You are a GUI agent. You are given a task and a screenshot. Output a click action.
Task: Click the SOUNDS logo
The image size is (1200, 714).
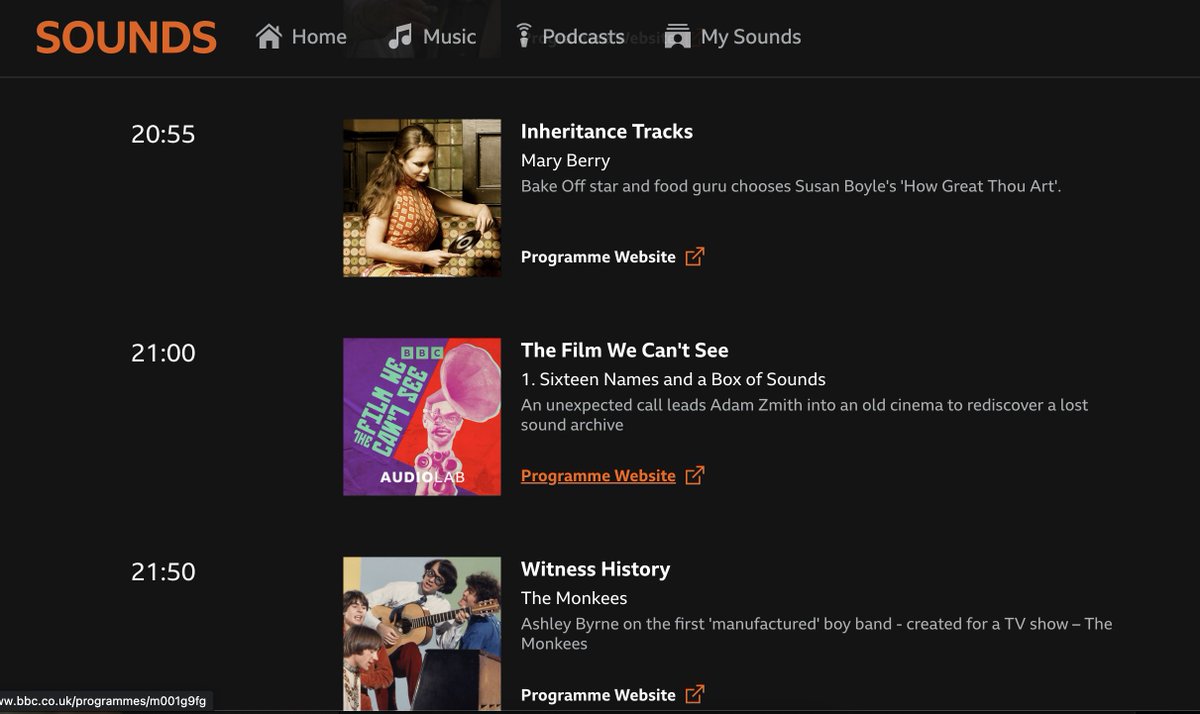(126, 38)
